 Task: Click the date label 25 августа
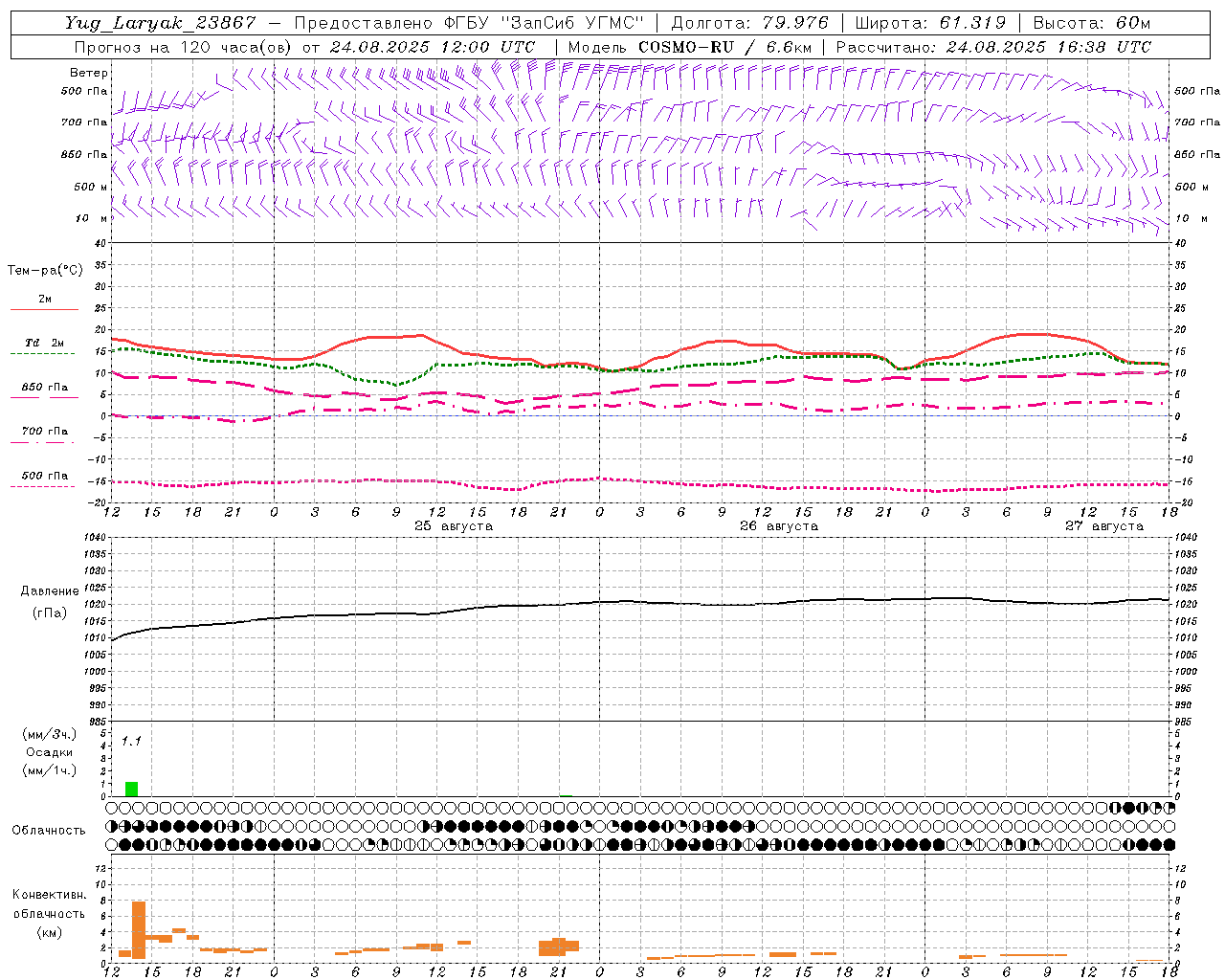pyautogui.click(x=454, y=526)
